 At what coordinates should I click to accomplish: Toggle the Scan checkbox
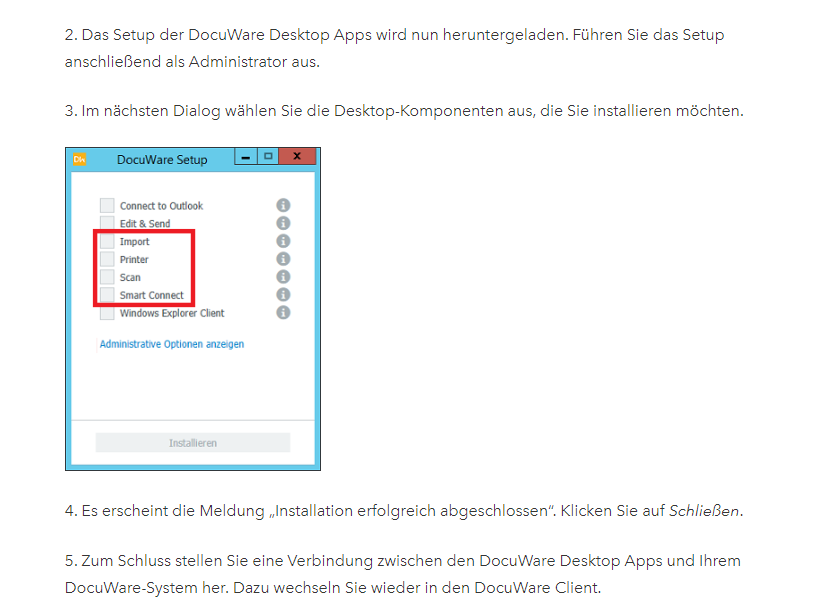click(x=107, y=277)
